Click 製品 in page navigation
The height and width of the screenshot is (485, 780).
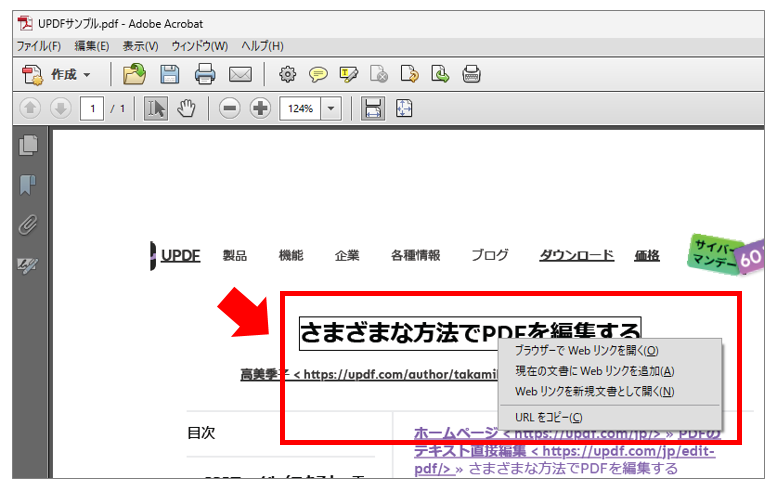[235, 256]
